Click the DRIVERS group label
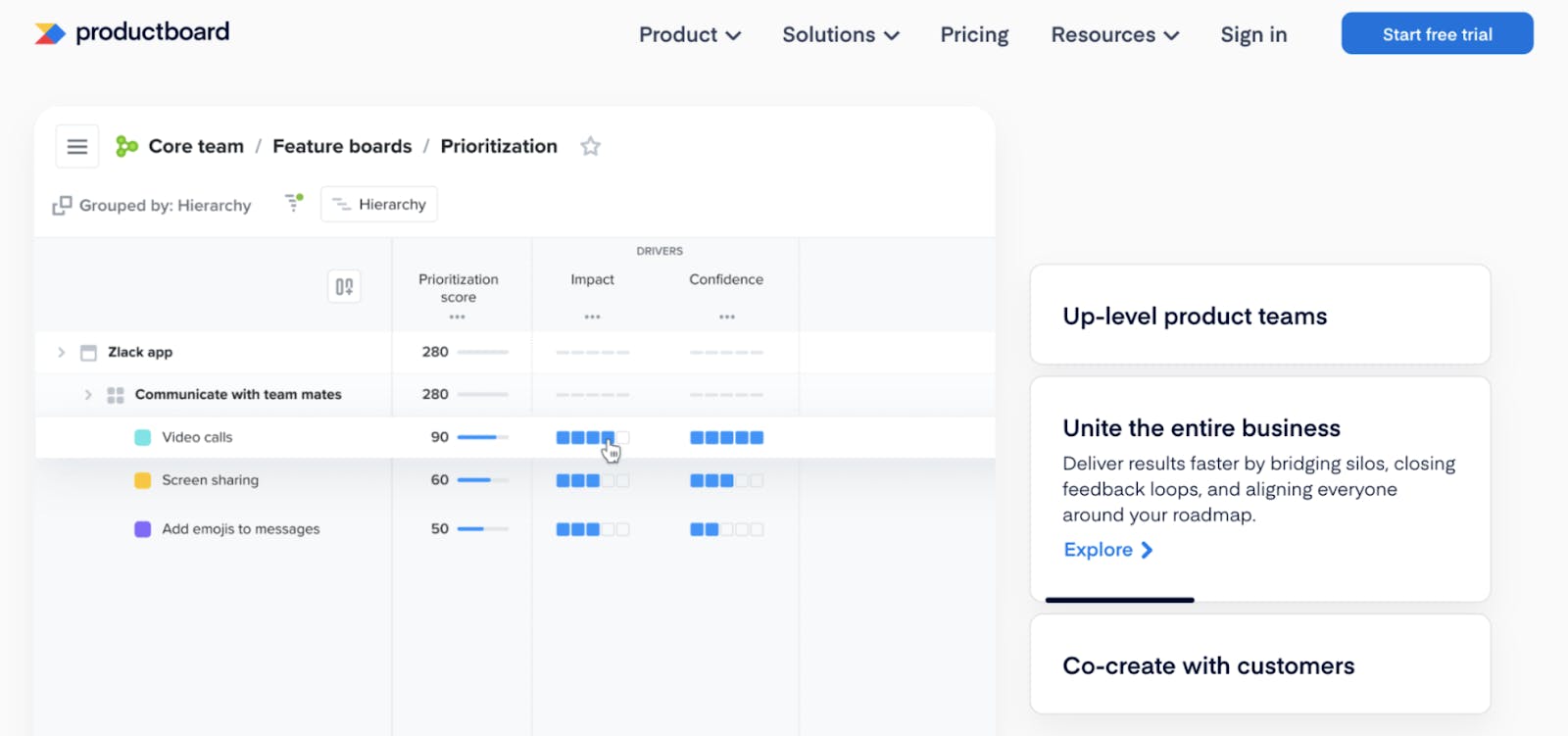Viewport: 1568px width, 736px height. click(x=660, y=251)
